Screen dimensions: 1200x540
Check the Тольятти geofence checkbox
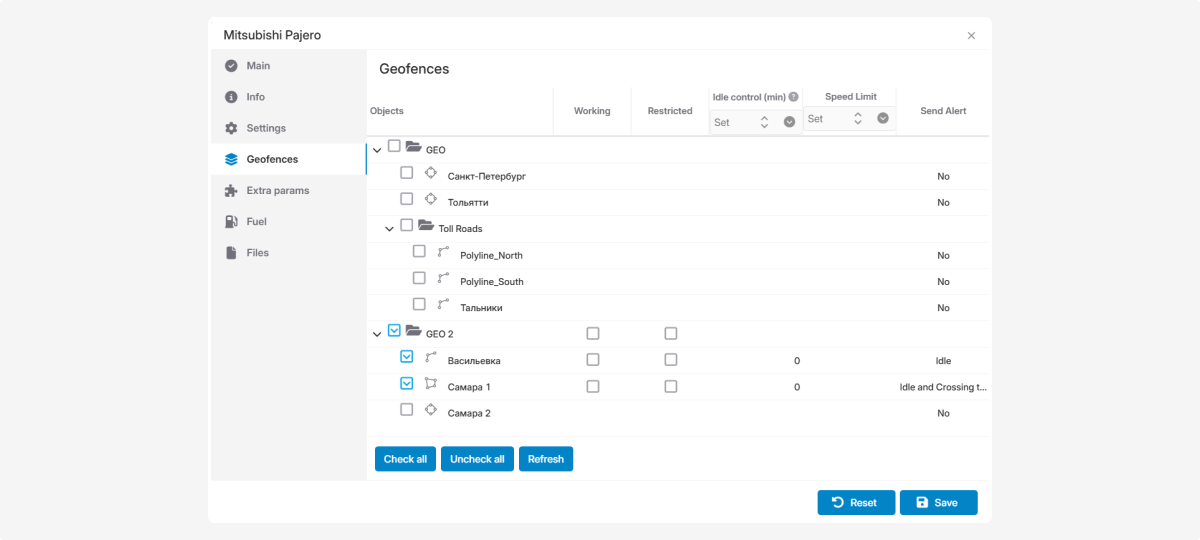(x=407, y=199)
